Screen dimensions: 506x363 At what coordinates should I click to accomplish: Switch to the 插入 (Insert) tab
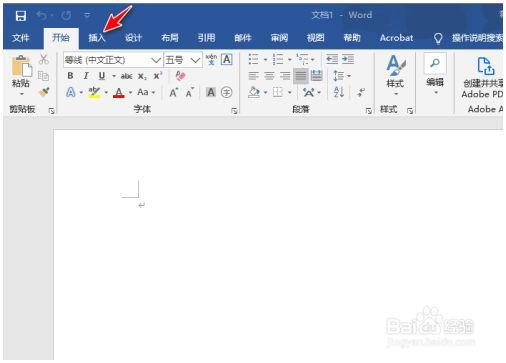pyautogui.click(x=96, y=38)
